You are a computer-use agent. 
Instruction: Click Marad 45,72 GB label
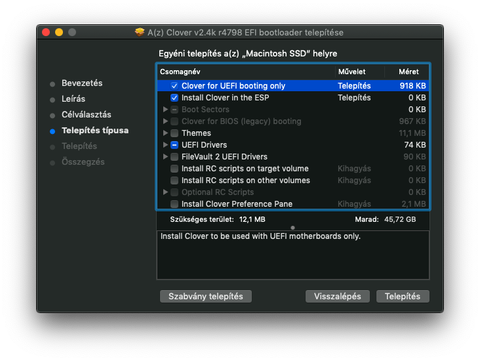[x=385, y=219]
